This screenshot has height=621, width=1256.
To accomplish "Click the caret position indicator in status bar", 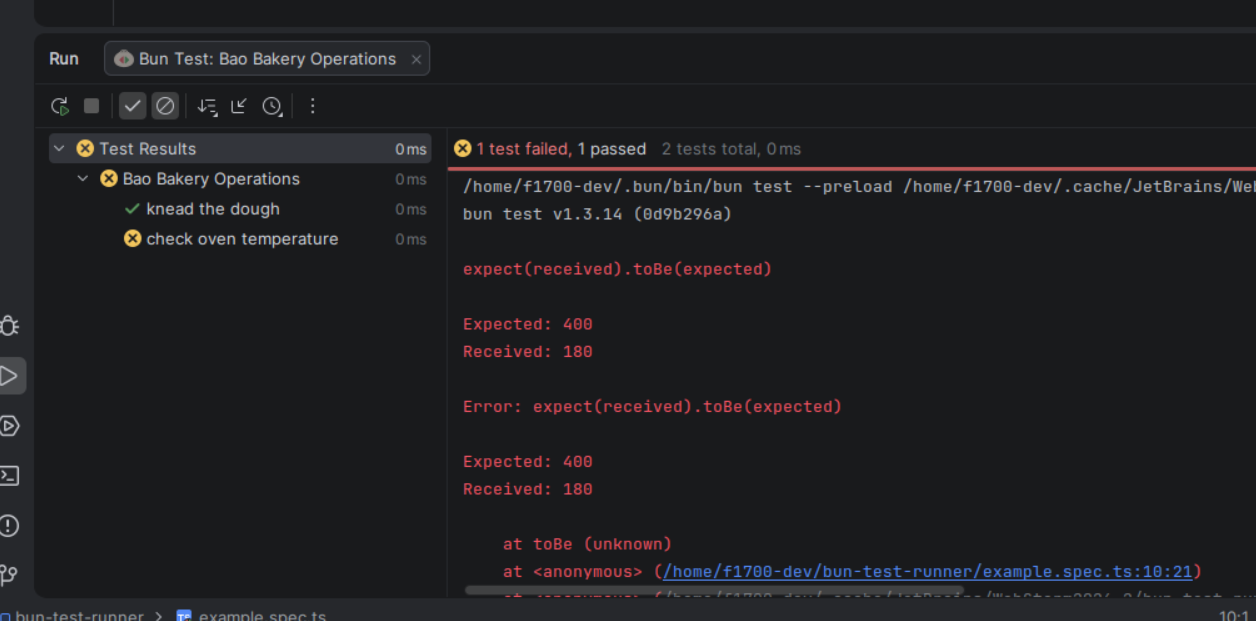I will 1234,616.
